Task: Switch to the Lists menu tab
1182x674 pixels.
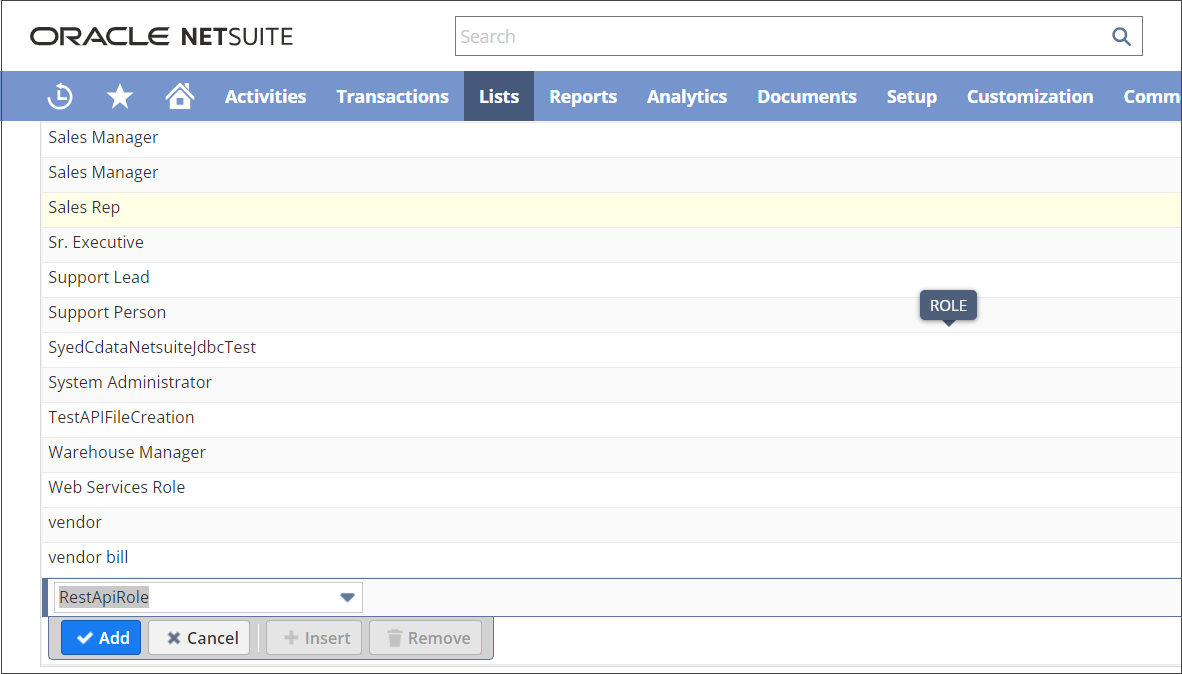Action: click(498, 96)
